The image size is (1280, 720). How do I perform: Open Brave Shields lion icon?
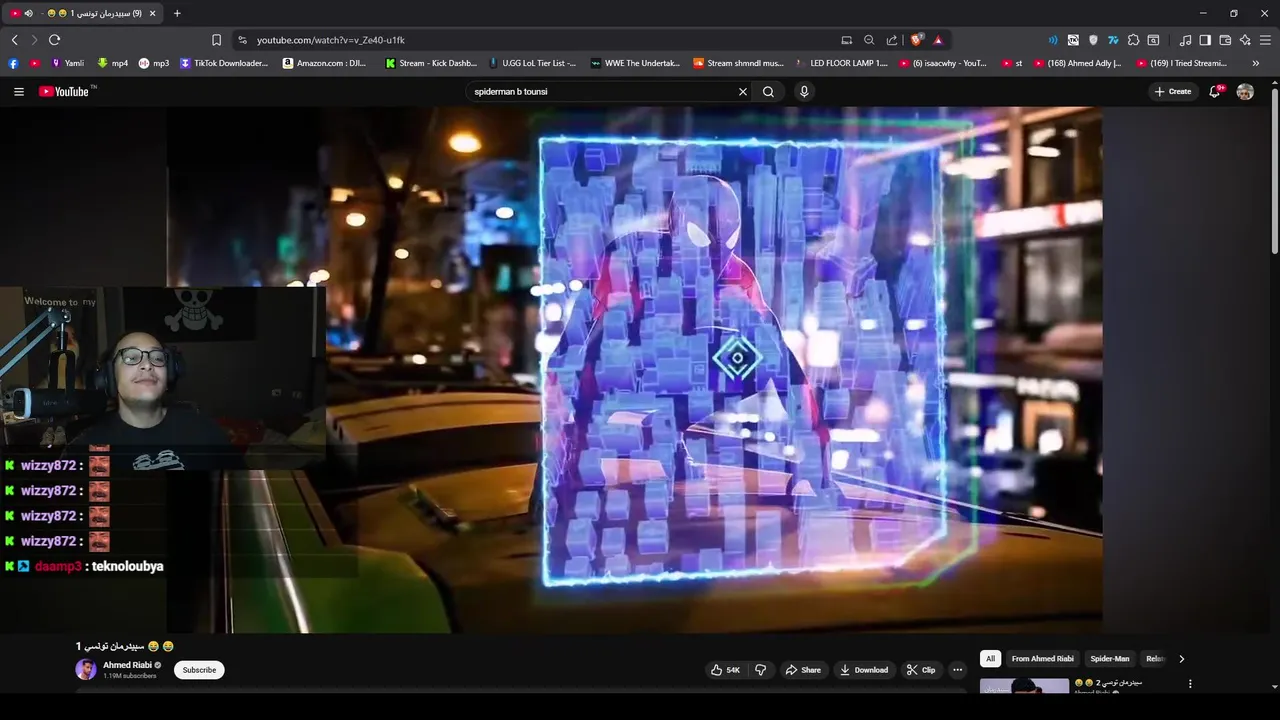917,40
